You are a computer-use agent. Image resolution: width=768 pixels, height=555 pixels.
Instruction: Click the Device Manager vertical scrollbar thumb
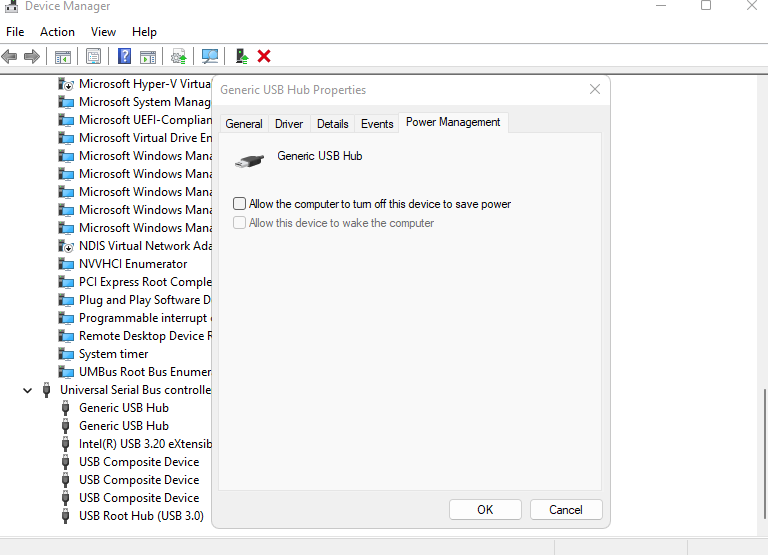tap(765, 454)
